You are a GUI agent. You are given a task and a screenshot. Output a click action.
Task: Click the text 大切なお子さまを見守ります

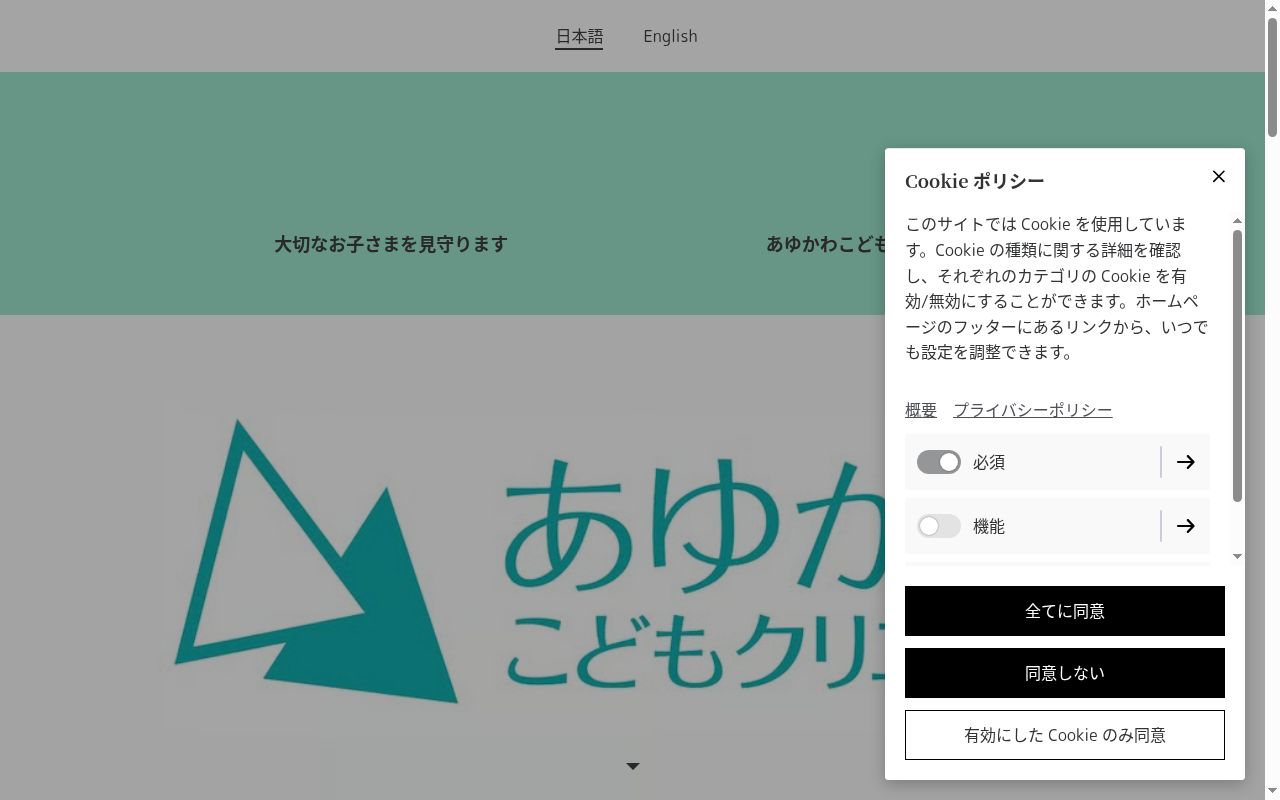[x=391, y=244]
